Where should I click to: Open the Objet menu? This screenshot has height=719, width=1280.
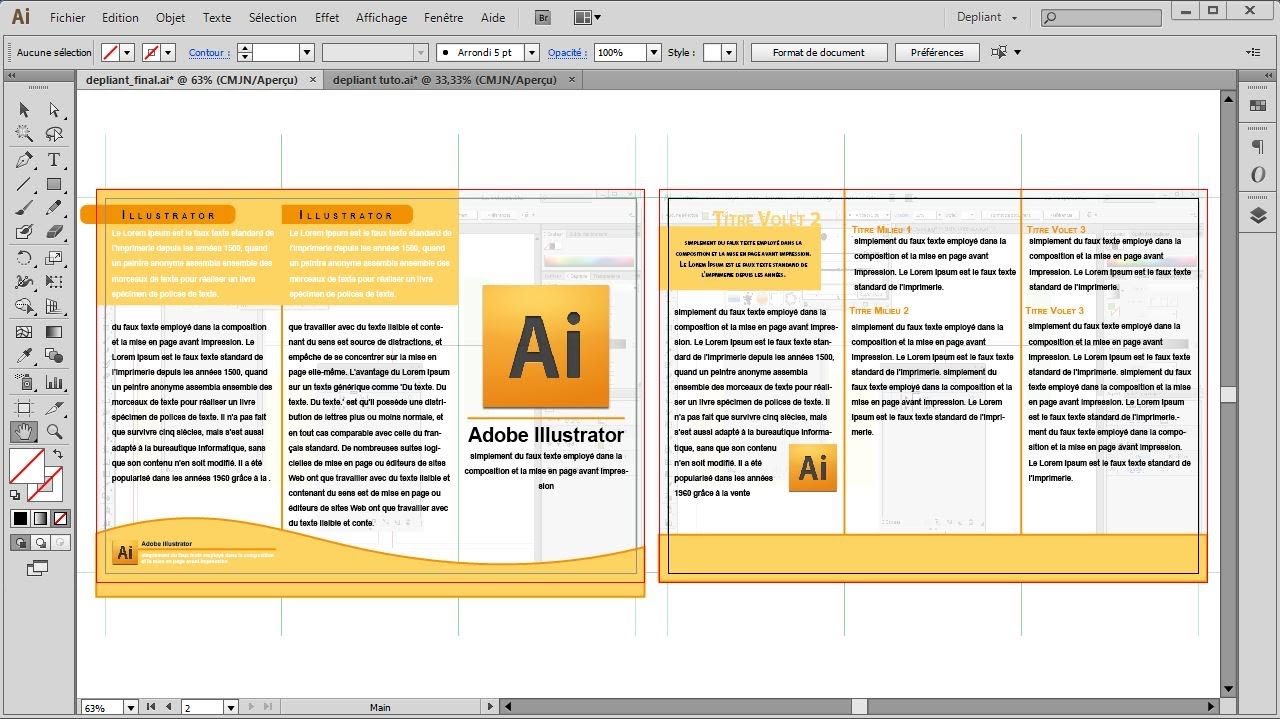point(170,17)
